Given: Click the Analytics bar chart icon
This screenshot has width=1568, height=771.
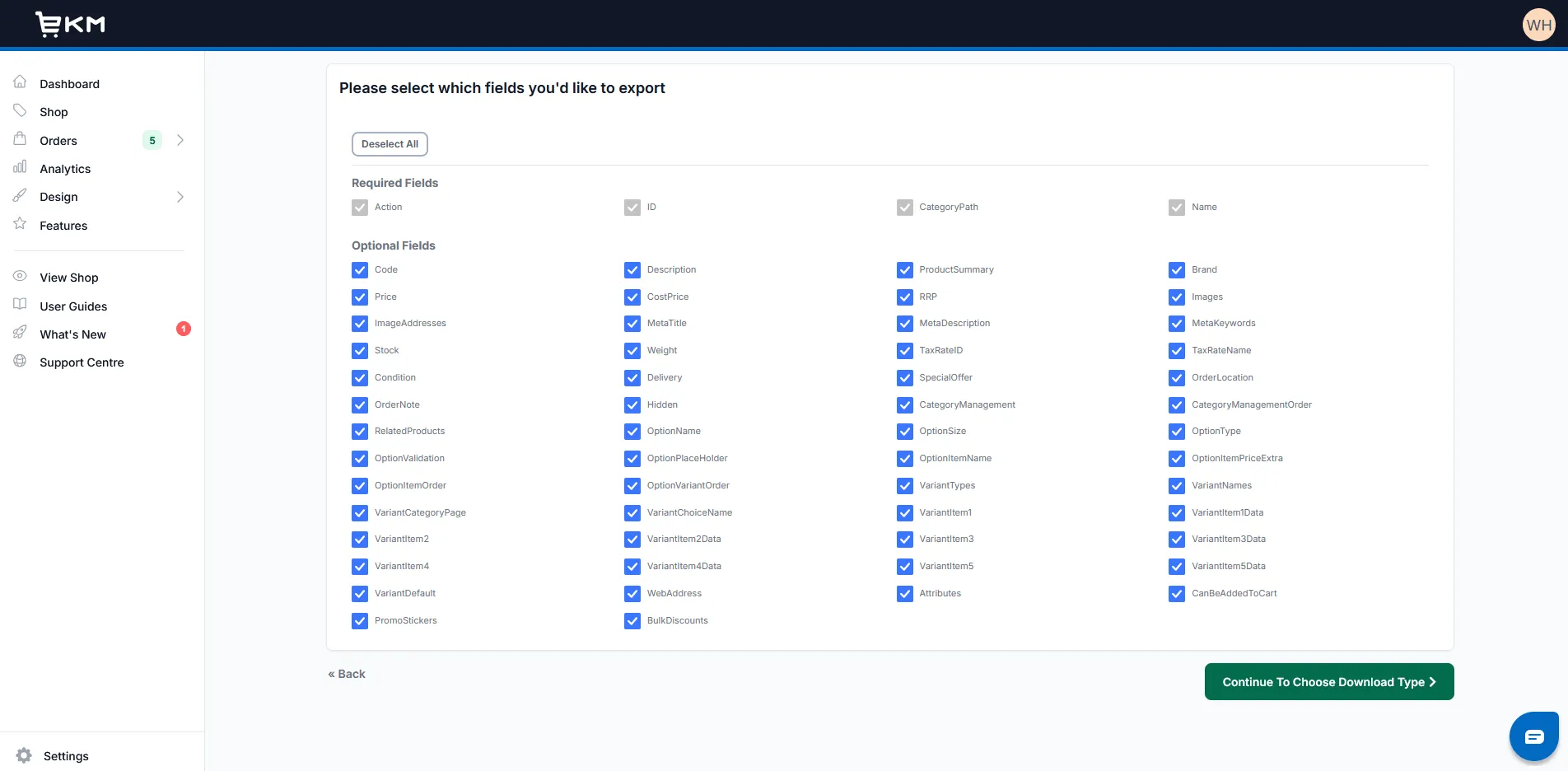Looking at the screenshot, I should click(20, 167).
